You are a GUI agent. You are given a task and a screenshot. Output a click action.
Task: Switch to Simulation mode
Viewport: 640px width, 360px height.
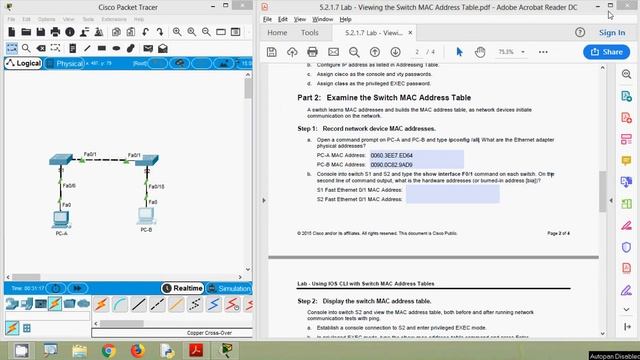click(229, 288)
